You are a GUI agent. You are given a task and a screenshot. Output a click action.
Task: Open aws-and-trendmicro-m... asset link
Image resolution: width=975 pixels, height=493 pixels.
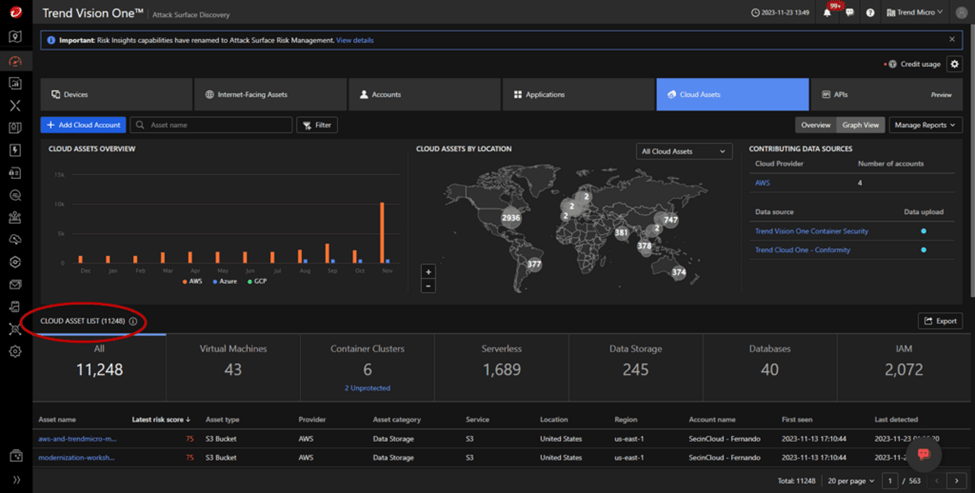click(x=77, y=439)
